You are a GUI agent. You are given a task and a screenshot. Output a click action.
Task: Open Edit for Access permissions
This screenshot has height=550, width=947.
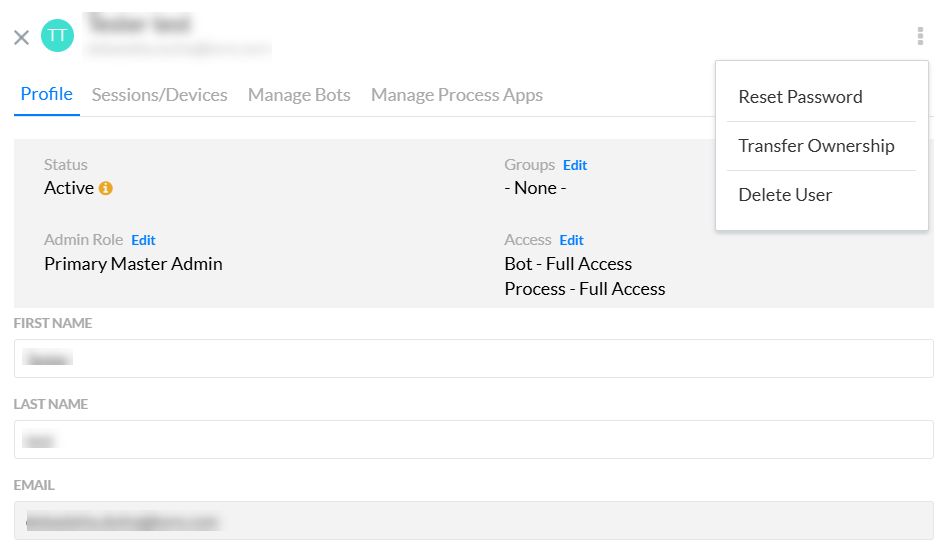click(571, 240)
